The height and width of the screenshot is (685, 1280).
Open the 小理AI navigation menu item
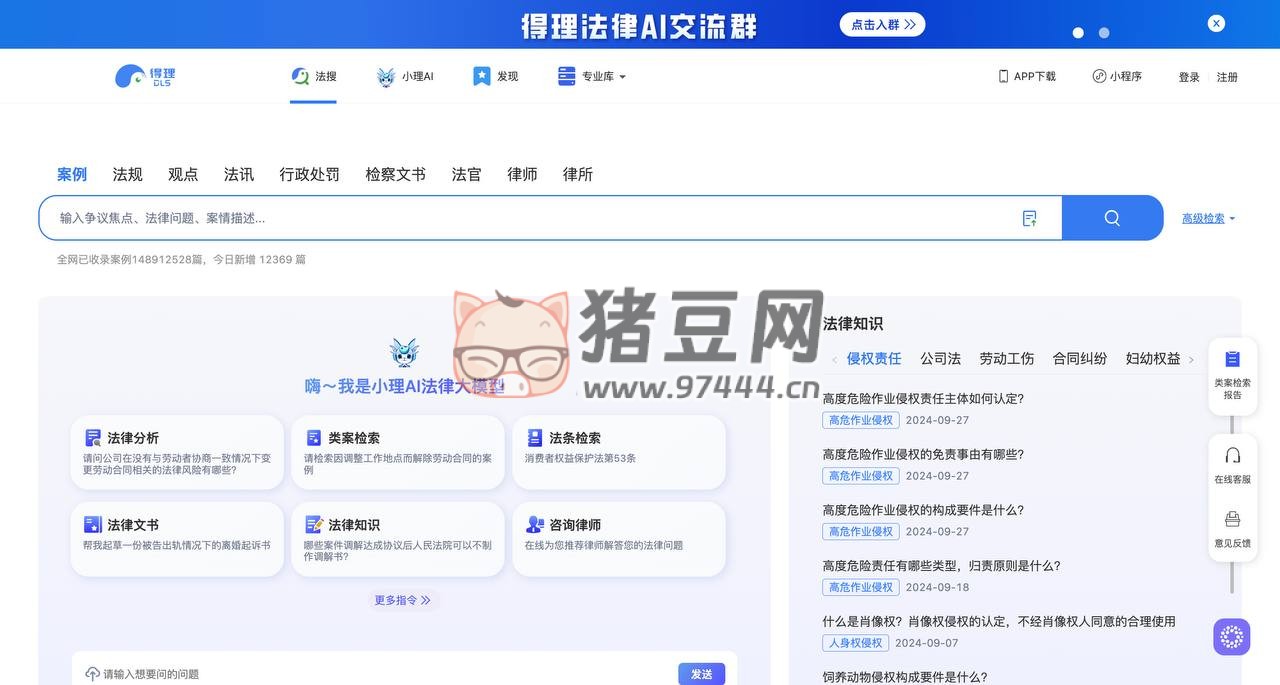(x=405, y=76)
